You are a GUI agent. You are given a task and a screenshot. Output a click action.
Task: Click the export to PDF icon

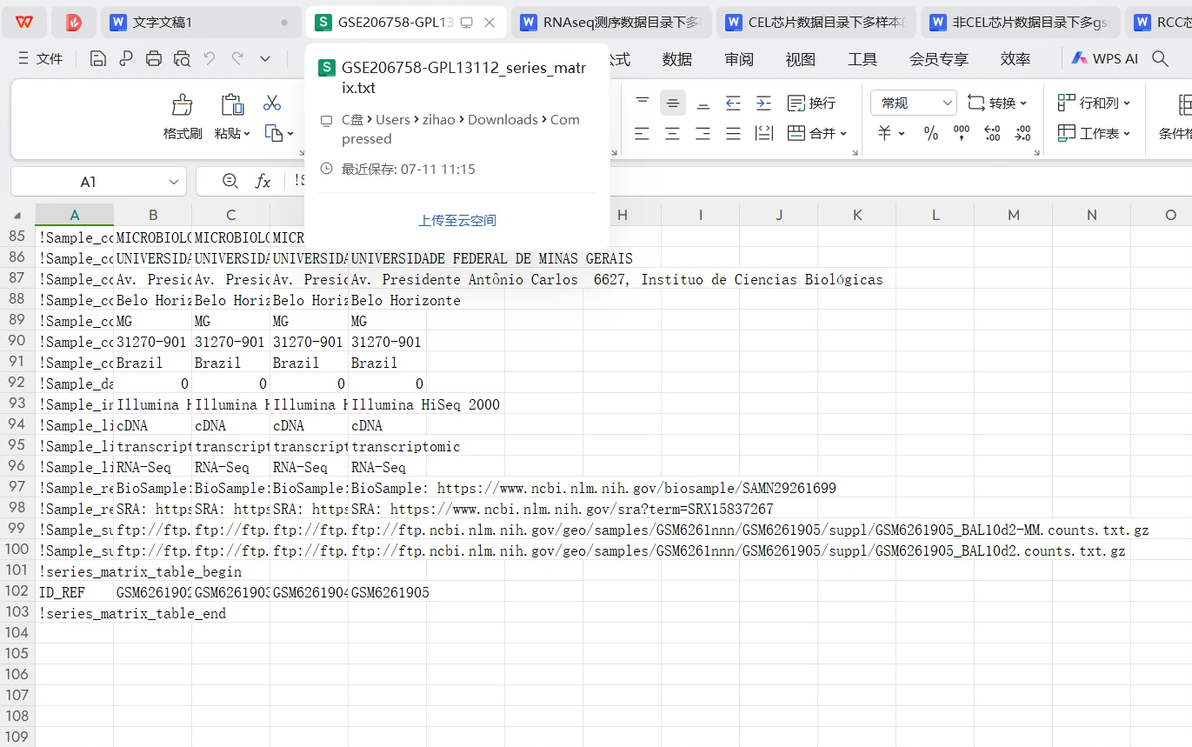pos(125,59)
